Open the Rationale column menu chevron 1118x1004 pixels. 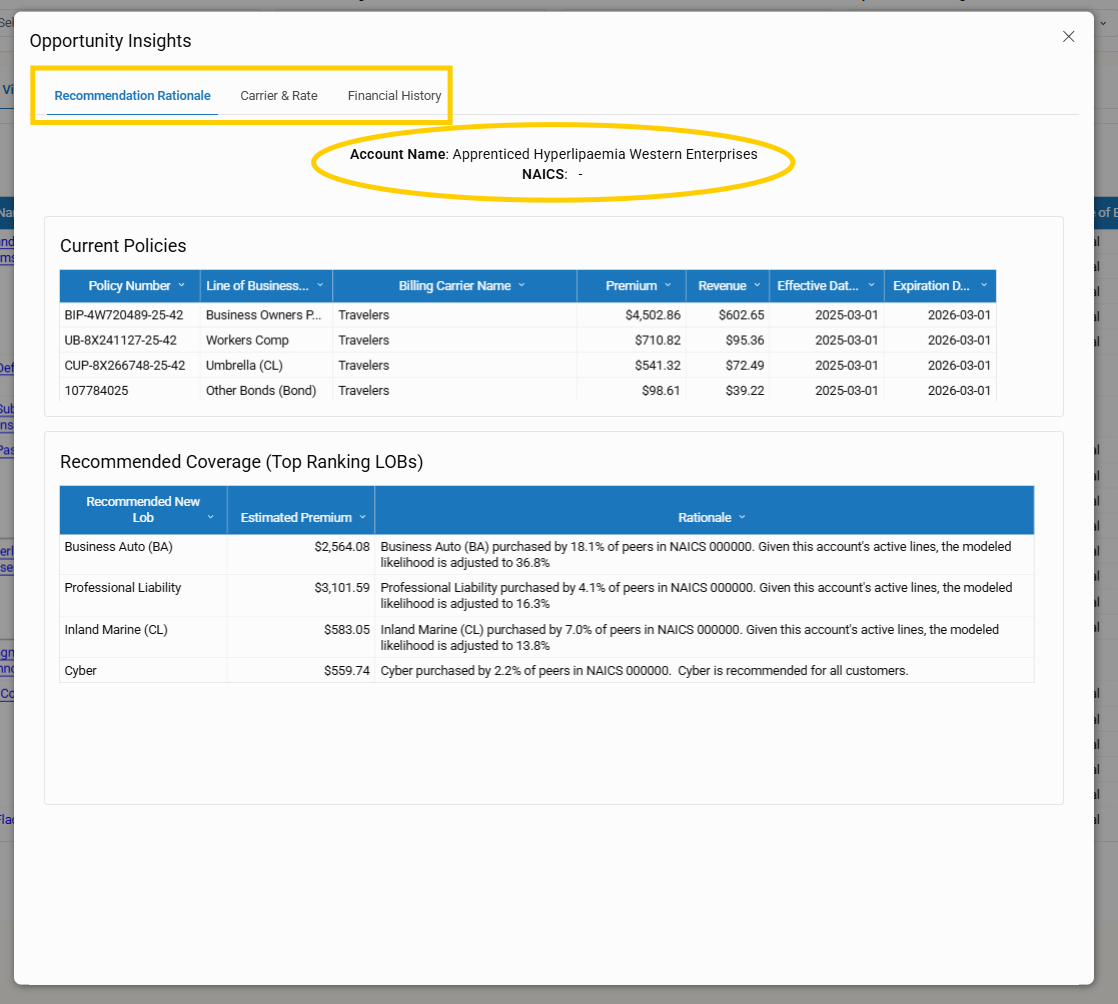coord(741,517)
